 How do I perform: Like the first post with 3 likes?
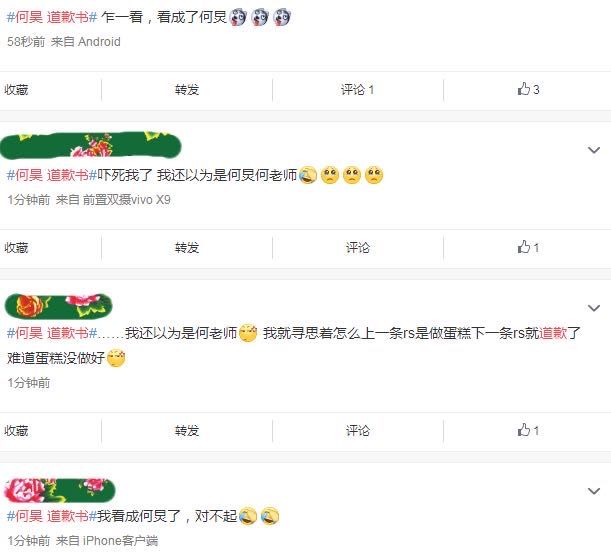click(528, 89)
